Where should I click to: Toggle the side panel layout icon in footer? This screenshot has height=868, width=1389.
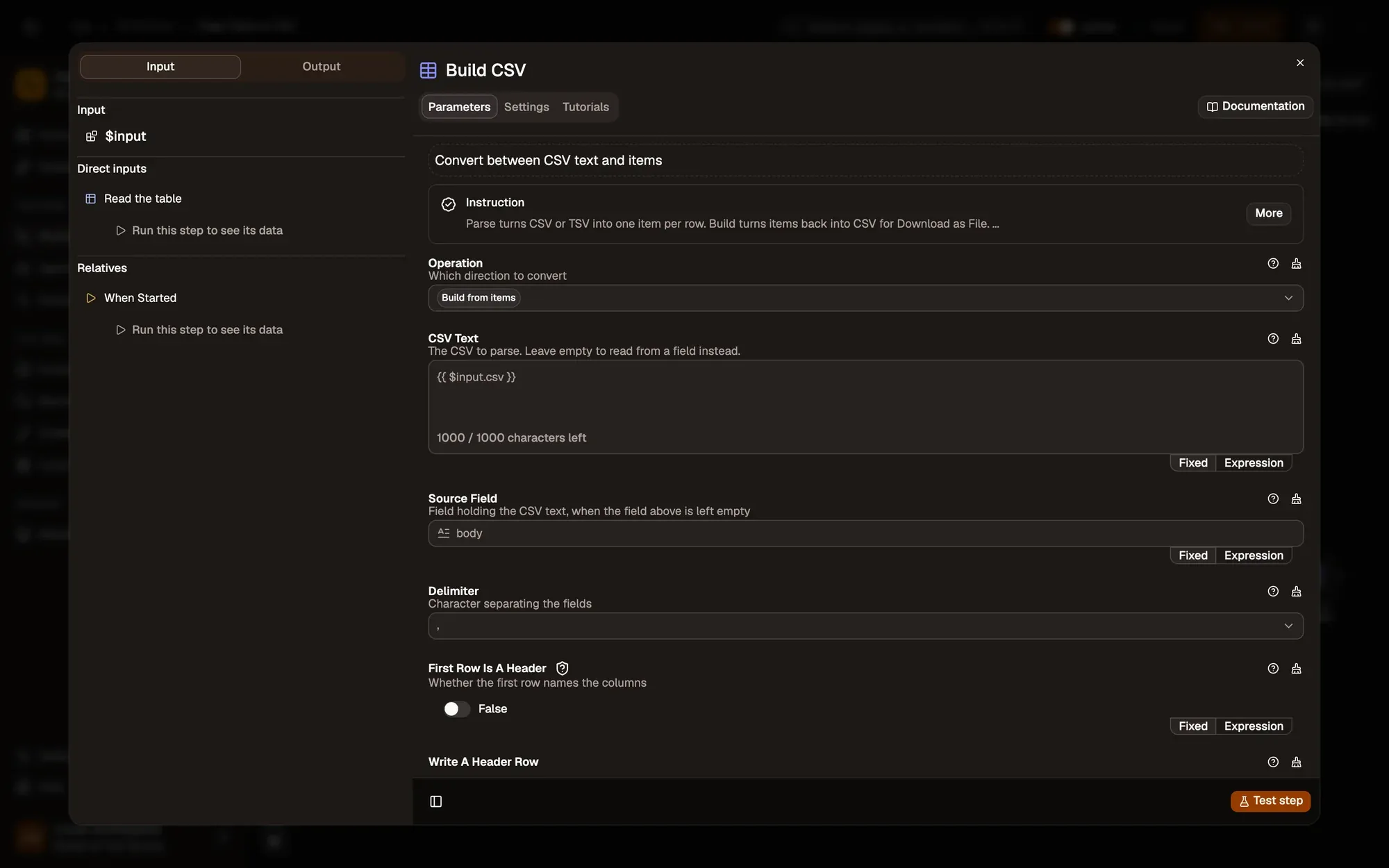click(436, 801)
